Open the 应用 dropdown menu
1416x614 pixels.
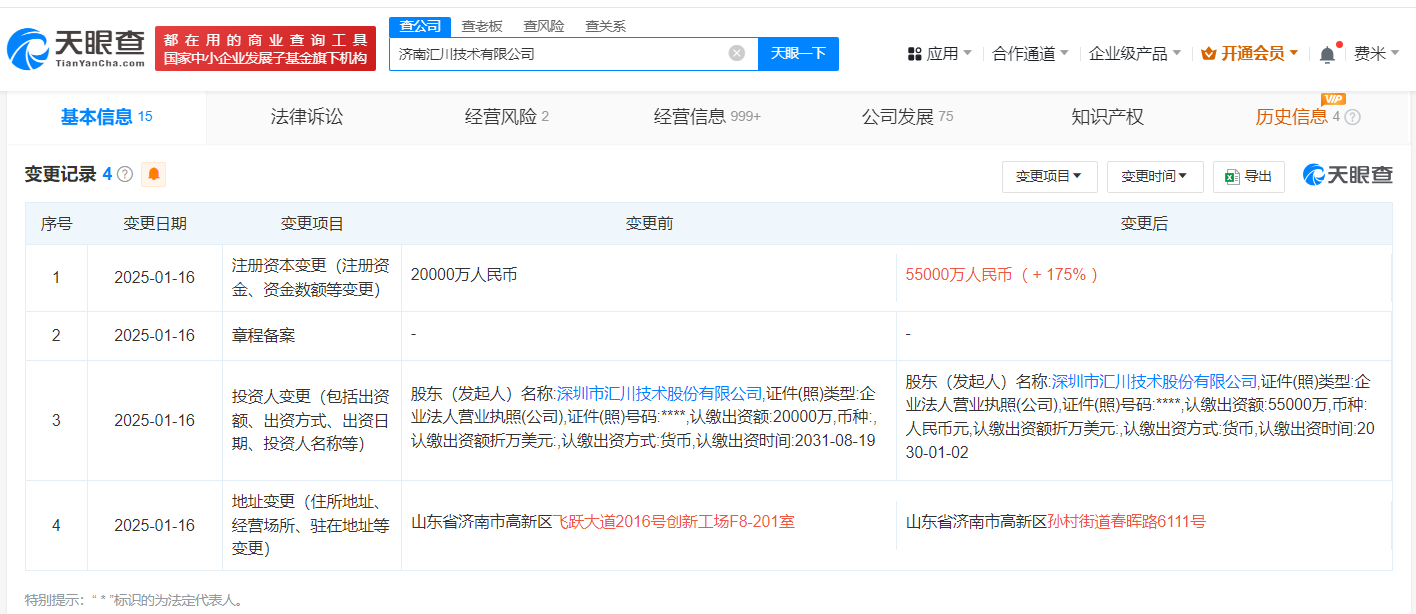tap(938, 53)
